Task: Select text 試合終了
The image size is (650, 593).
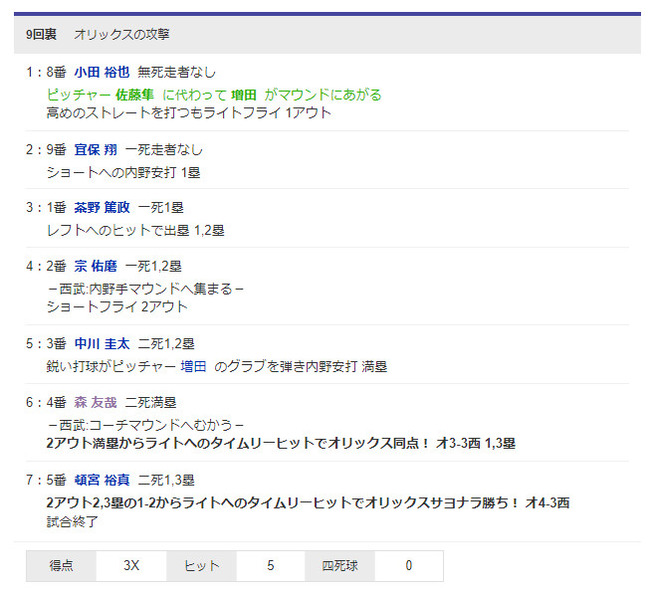Action: tap(72, 521)
